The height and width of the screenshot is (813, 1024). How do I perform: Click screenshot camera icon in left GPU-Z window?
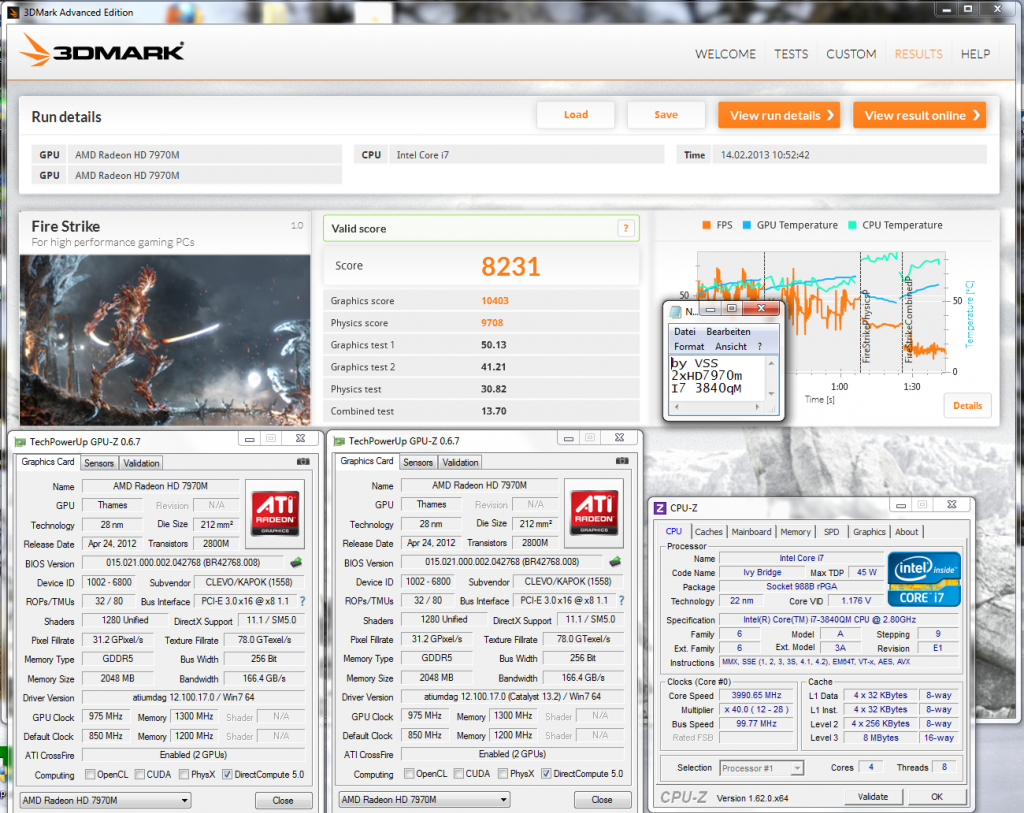[303, 462]
